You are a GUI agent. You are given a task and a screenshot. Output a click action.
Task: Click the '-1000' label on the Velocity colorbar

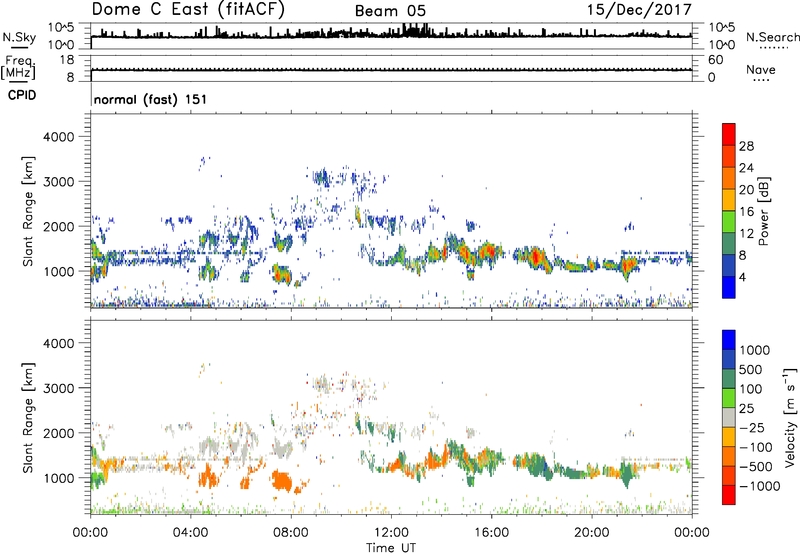[x=760, y=486]
